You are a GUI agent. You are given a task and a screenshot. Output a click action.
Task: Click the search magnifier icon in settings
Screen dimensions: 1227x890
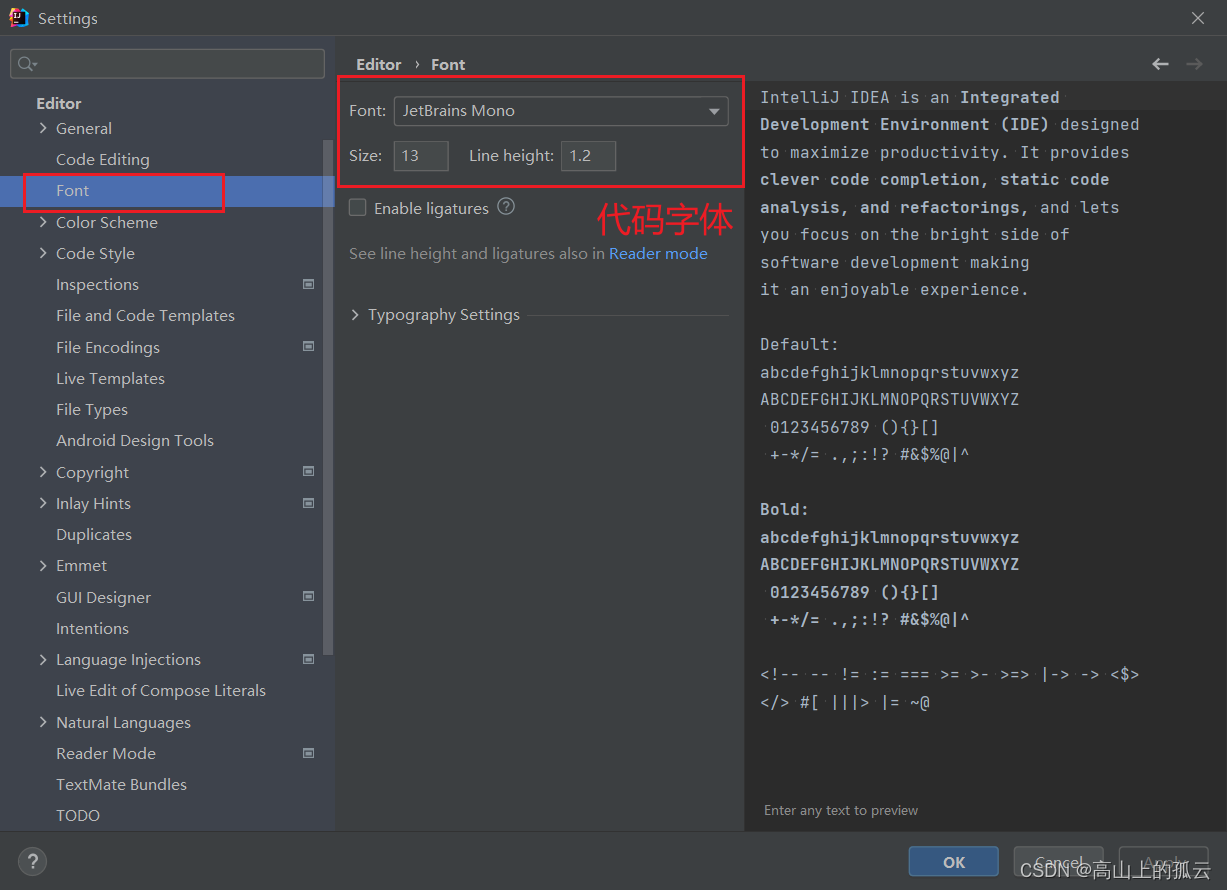pos(26,64)
